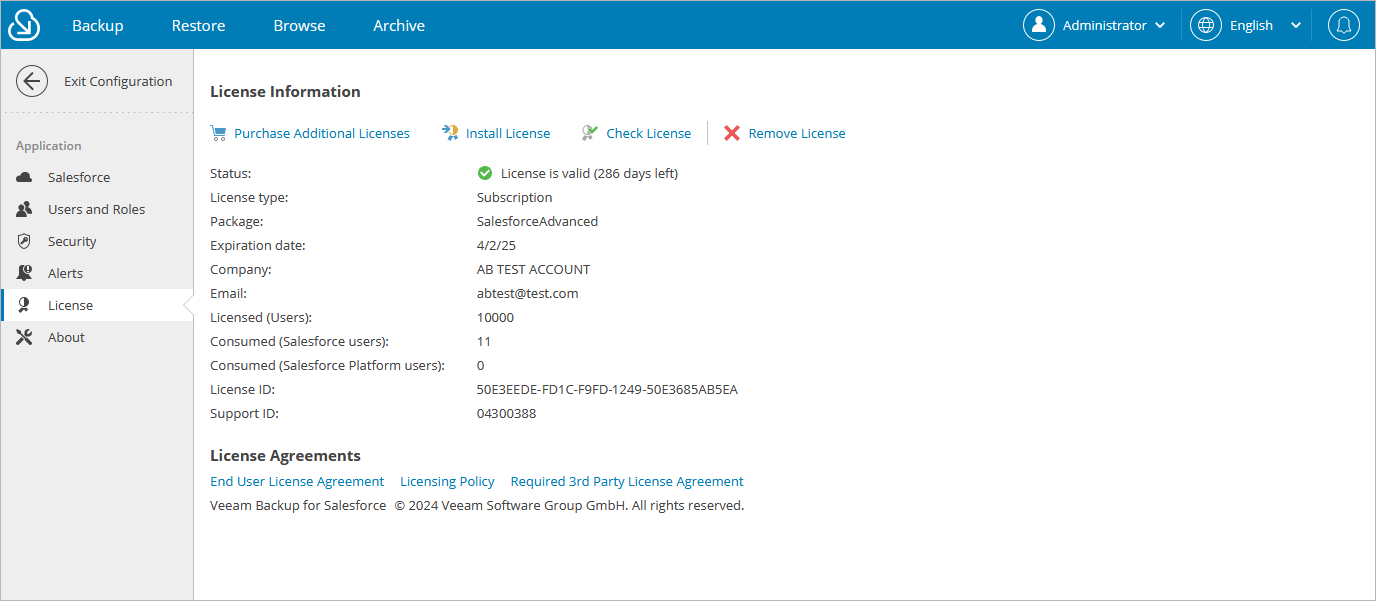The image size is (1376, 601).
Task: Click the Application section label
Action: (x=48, y=146)
